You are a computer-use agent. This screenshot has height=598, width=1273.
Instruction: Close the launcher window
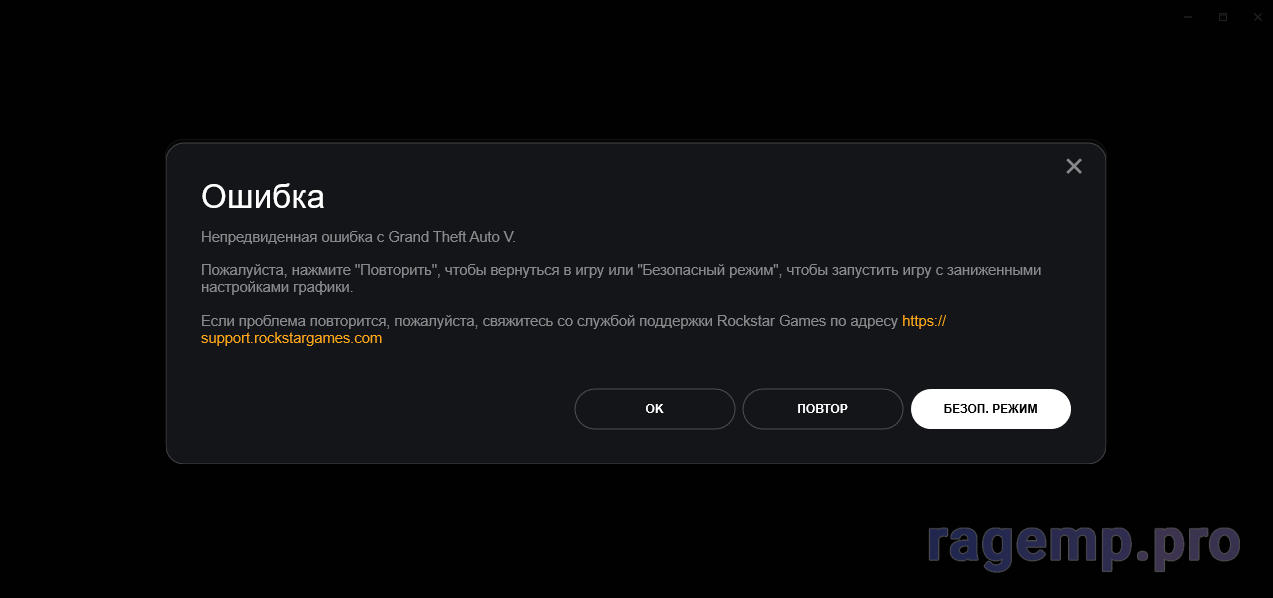pos(1257,17)
